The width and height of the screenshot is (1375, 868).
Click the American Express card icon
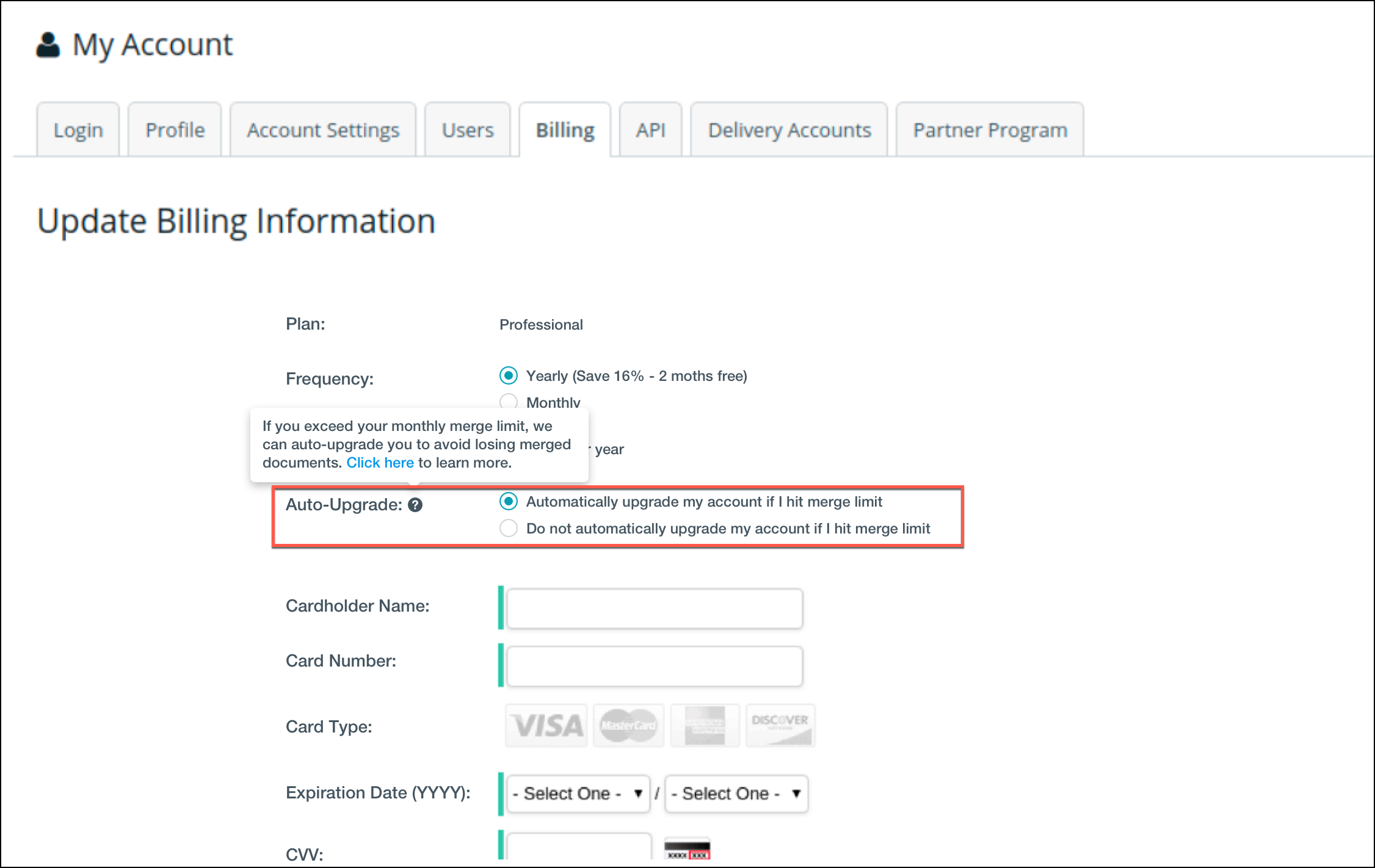(705, 726)
